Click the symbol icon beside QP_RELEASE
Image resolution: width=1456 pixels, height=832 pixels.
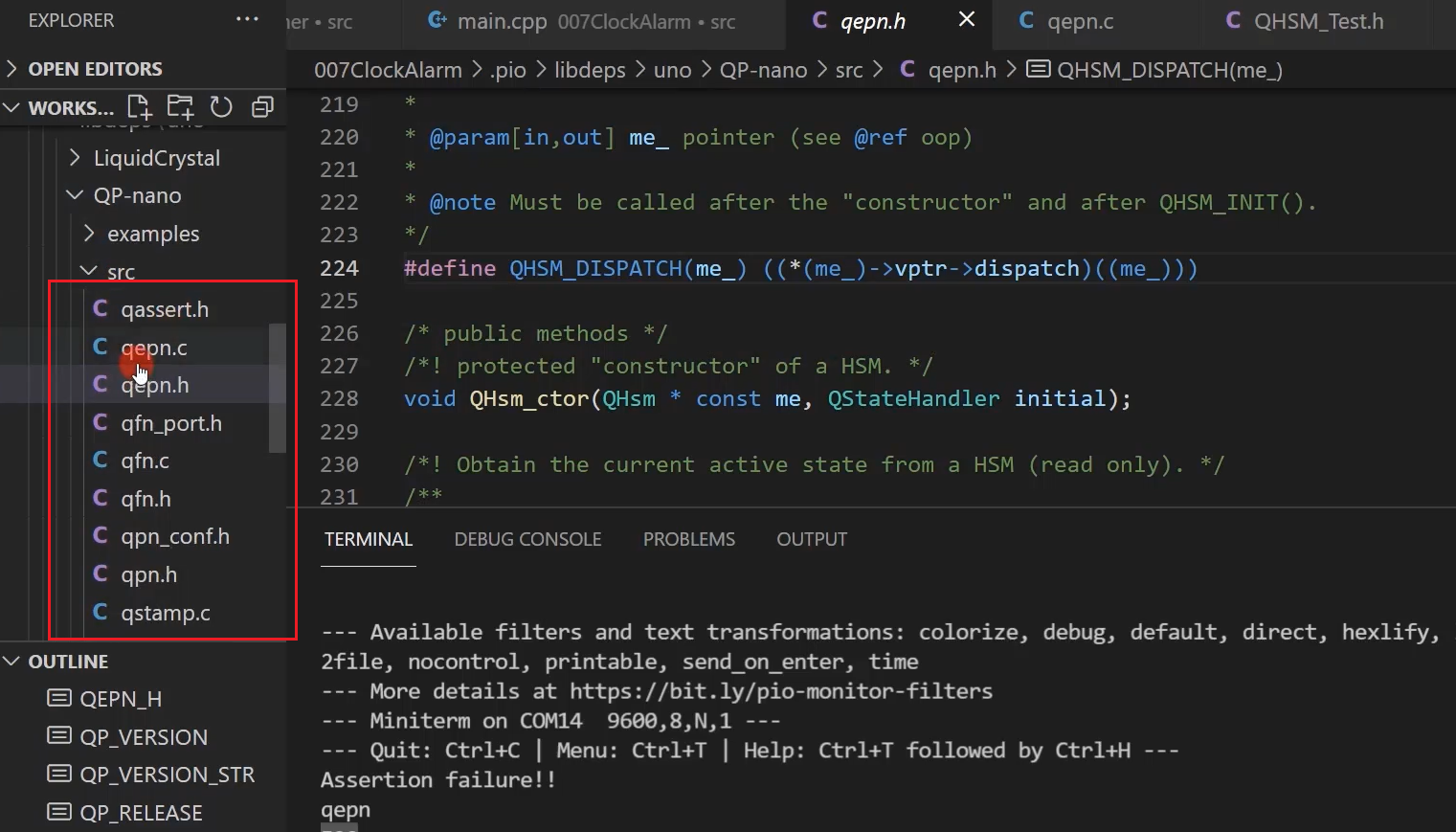(59, 812)
